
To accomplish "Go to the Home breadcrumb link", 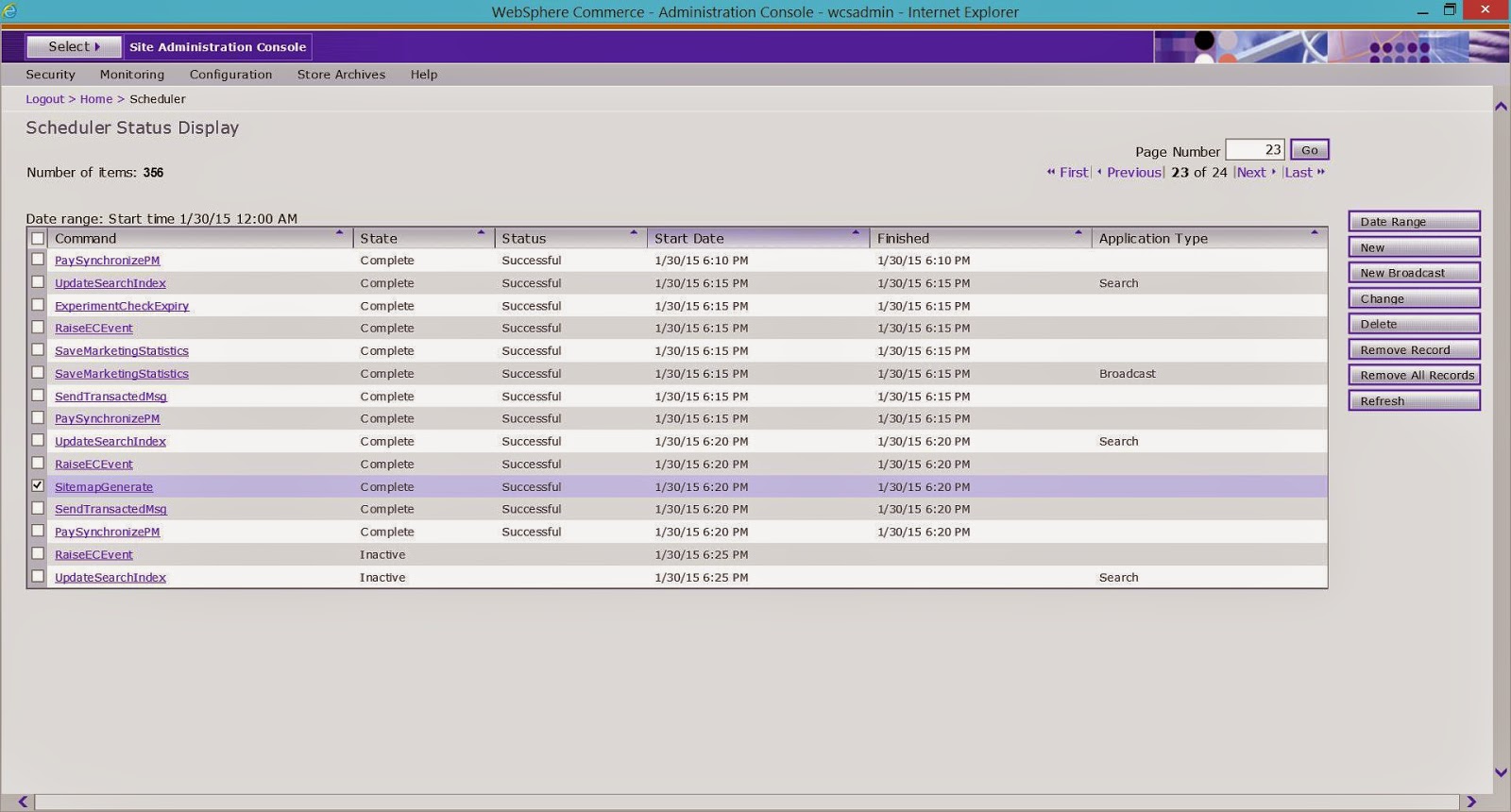I will coord(95,99).
